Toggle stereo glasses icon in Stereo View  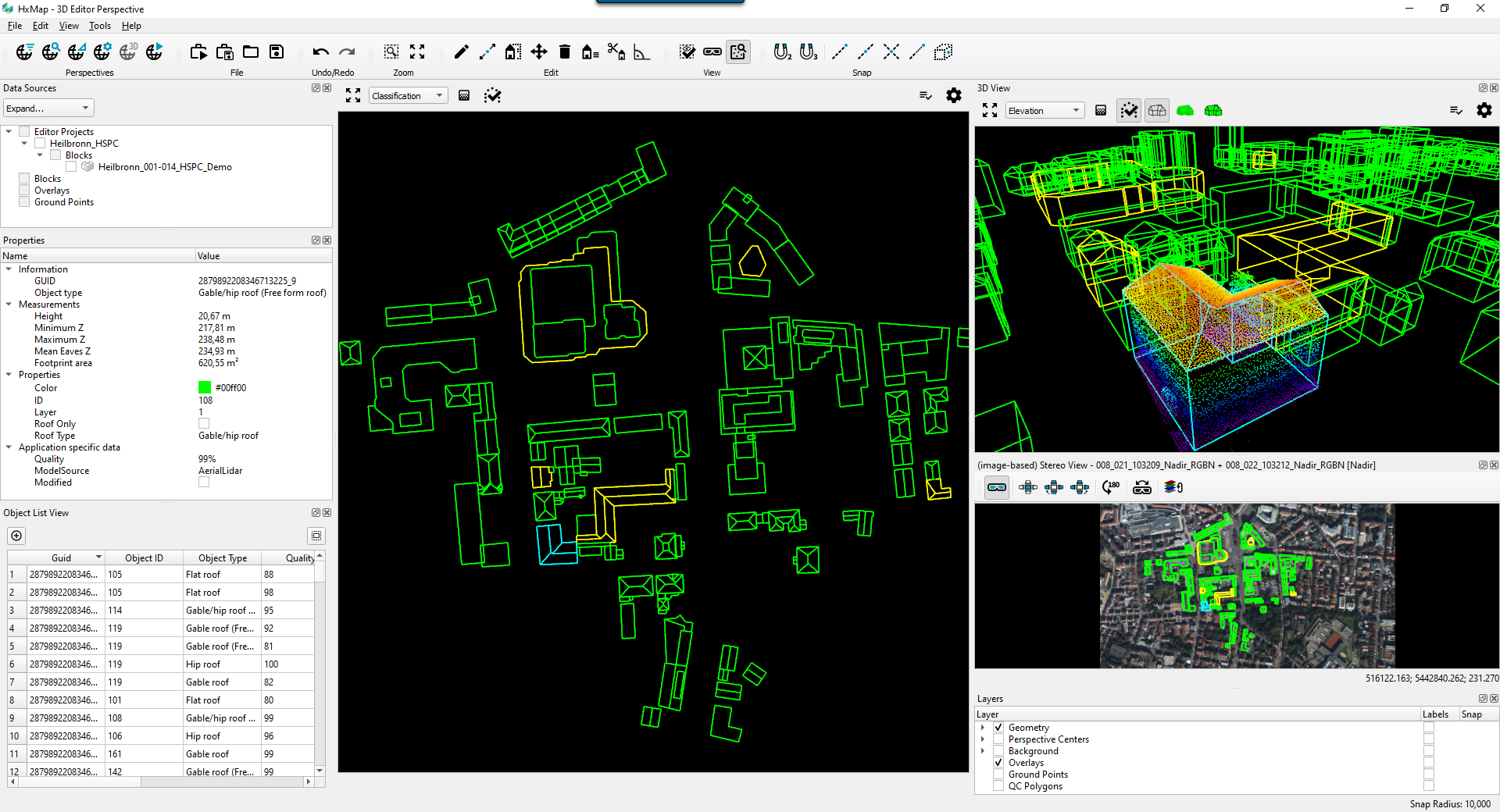click(x=997, y=487)
